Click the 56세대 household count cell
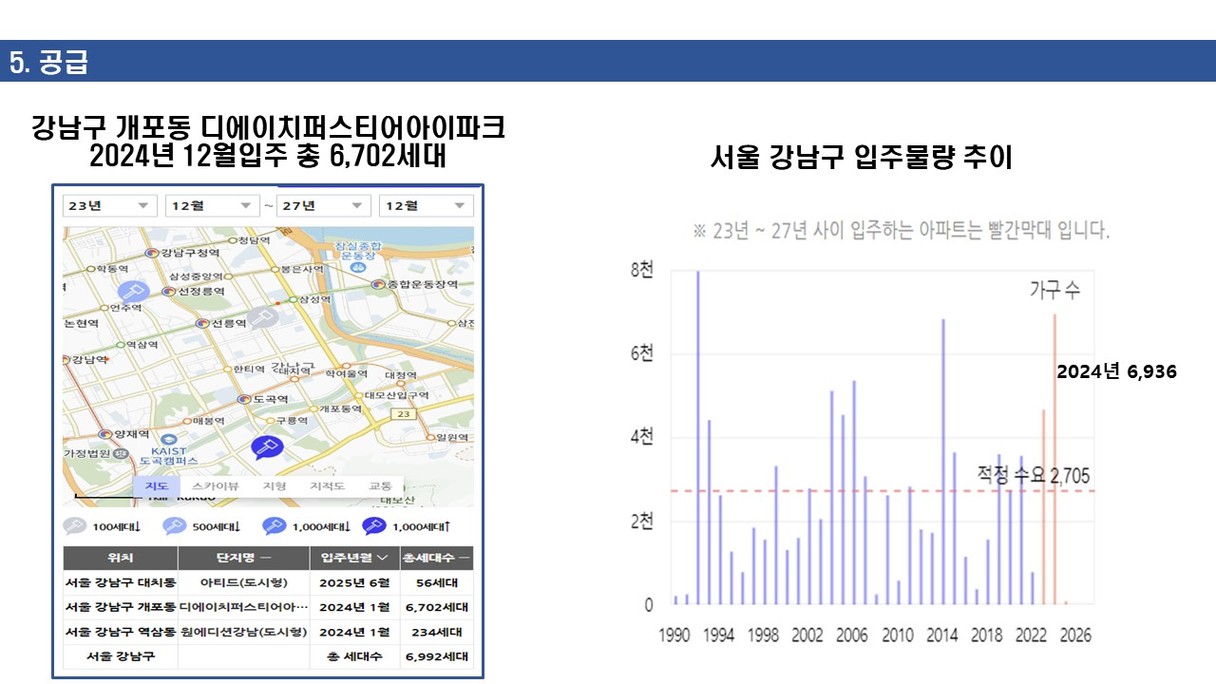Viewport: 1216px width, 684px height. (x=437, y=583)
